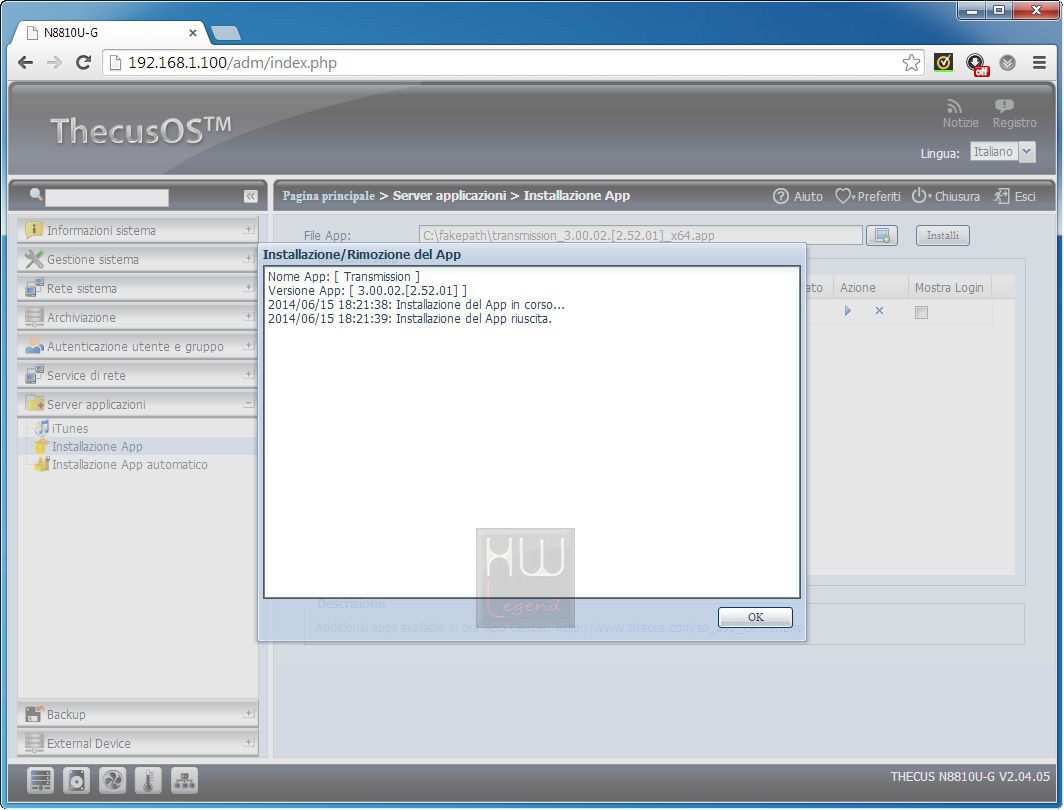Reload the page in the browser
The width and height of the screenshot is (1064, 810).
83,63
